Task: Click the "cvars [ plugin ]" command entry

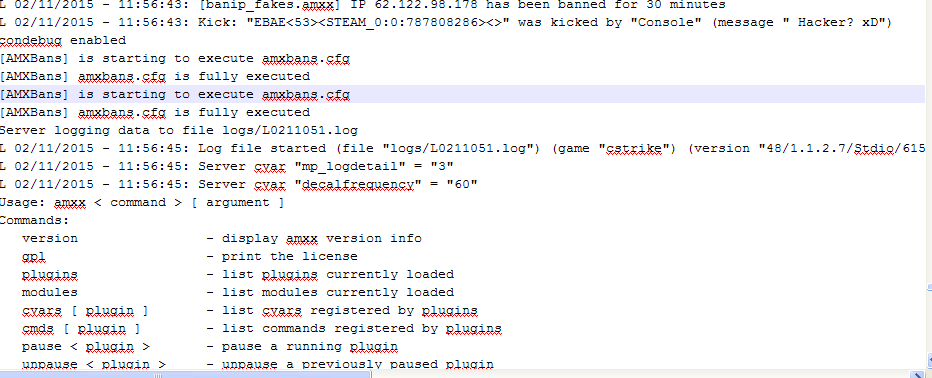Action: pos(85,310)
